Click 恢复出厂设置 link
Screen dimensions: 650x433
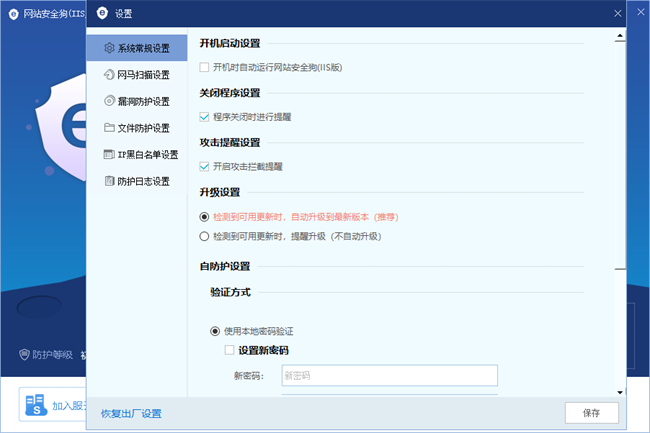(131, 413)
